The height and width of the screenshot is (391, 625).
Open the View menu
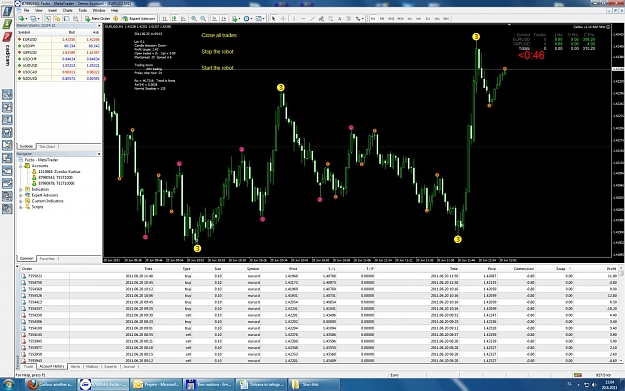tap(39, 10)
